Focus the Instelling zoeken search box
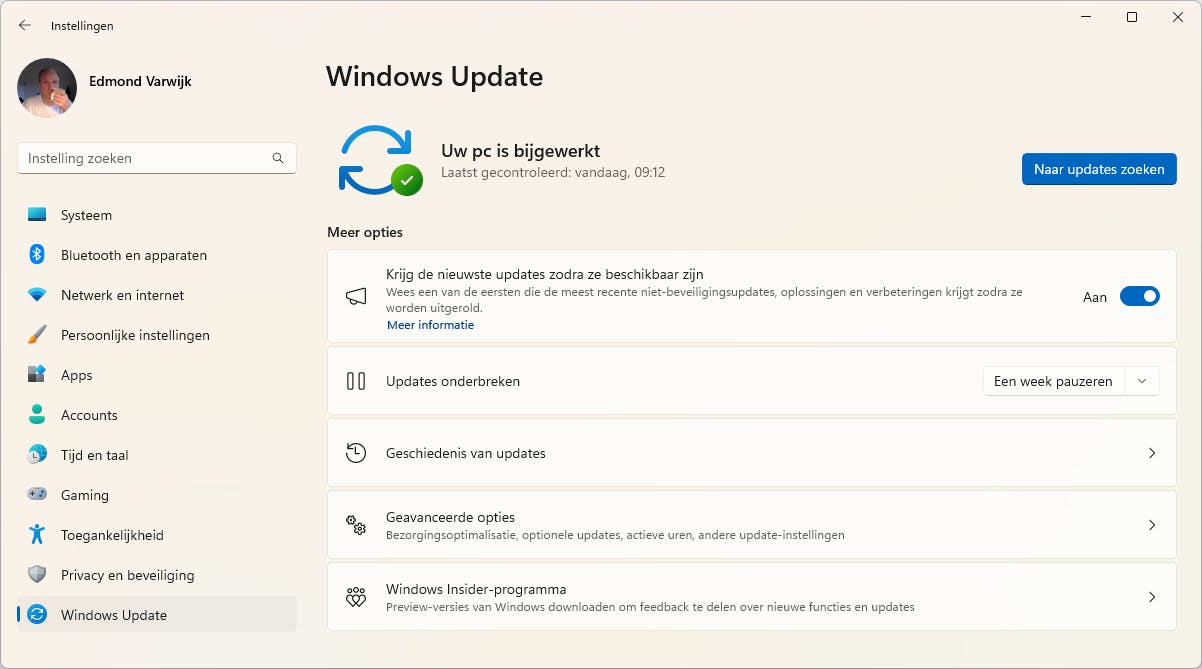This screenshot has width=1202, height=669. (157, 158)
